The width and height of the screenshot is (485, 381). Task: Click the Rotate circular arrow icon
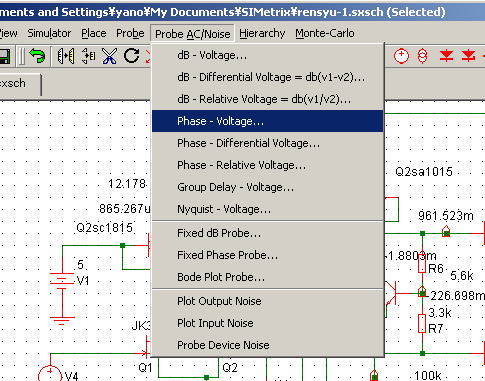[x=131, y=56]
